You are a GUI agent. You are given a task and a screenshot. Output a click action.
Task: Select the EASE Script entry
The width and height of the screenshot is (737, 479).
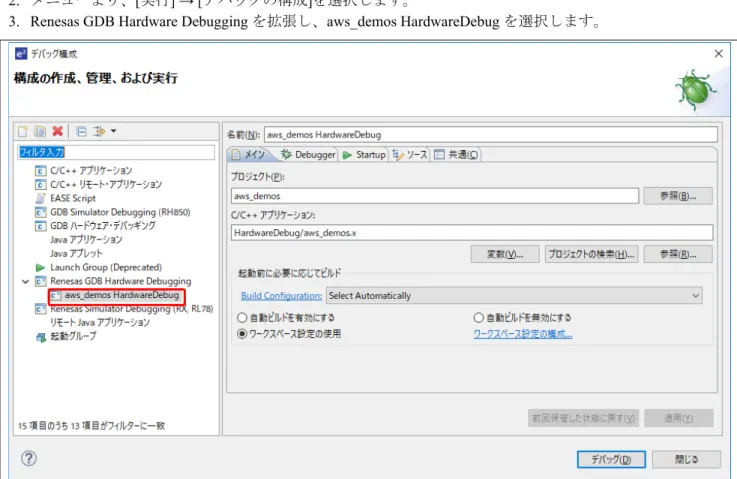pos(73,198)
